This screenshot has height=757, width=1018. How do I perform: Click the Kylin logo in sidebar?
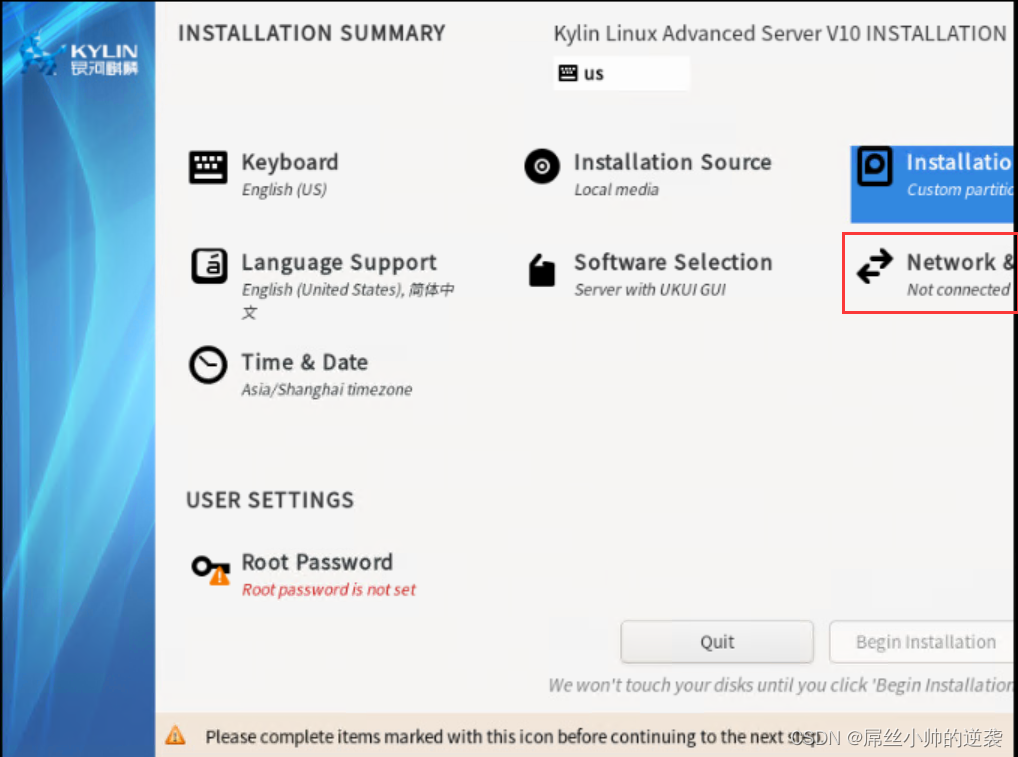click(78, 57)
